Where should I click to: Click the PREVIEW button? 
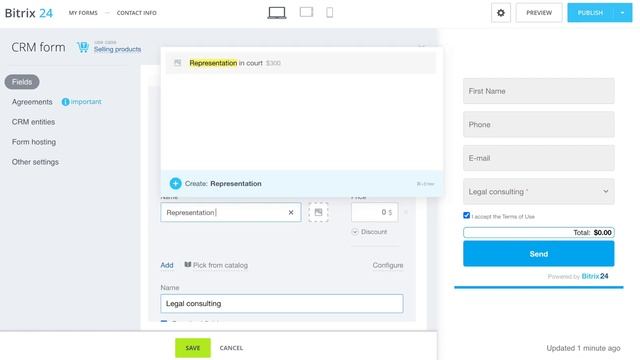[539, 13]
